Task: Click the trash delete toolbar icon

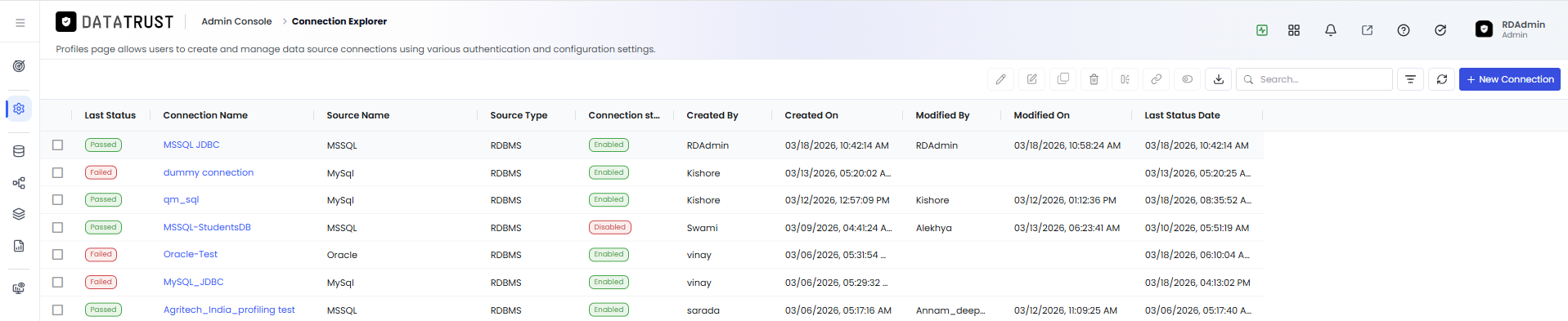Action: point(1094,79)
